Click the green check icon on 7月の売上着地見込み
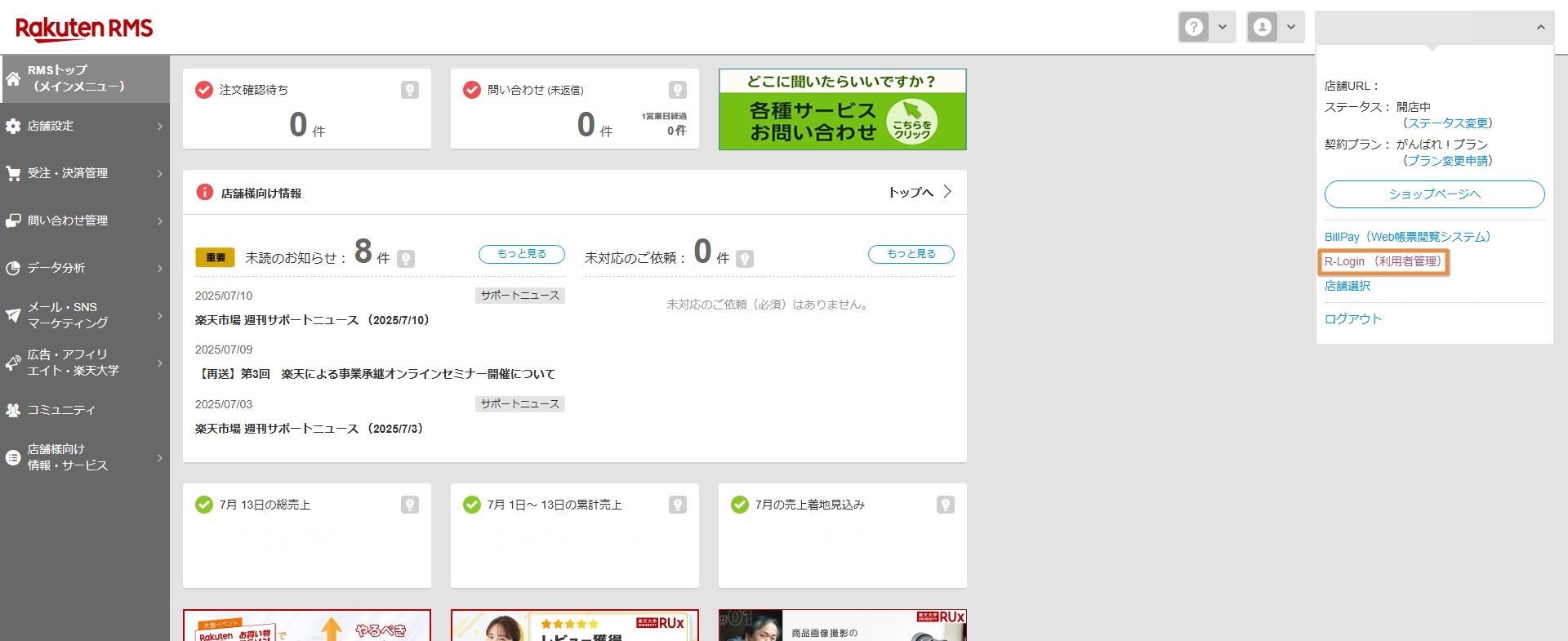 coord(740,505)
